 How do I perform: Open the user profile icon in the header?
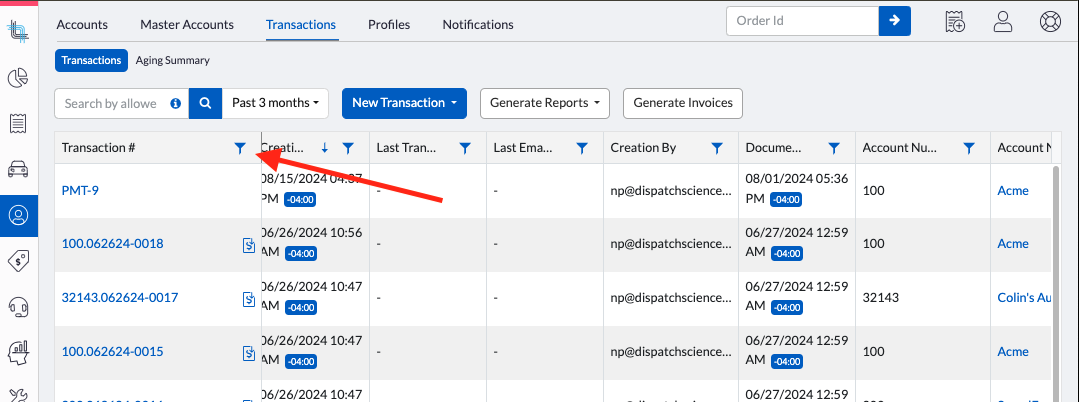click(x=1003, y=21)
